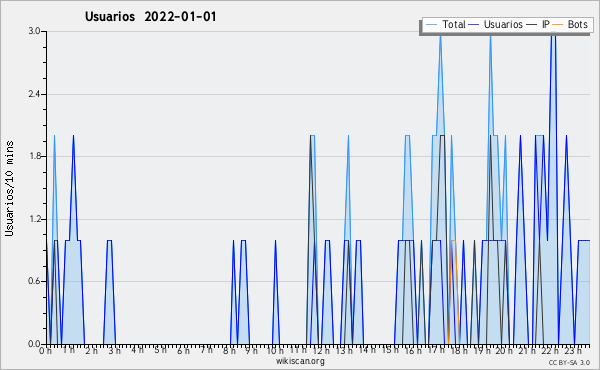The height and width of the screenshot is (370, 600).
Task: Click the 'Usuarios/10 mins' y-axis label
Action: [9, 189]
